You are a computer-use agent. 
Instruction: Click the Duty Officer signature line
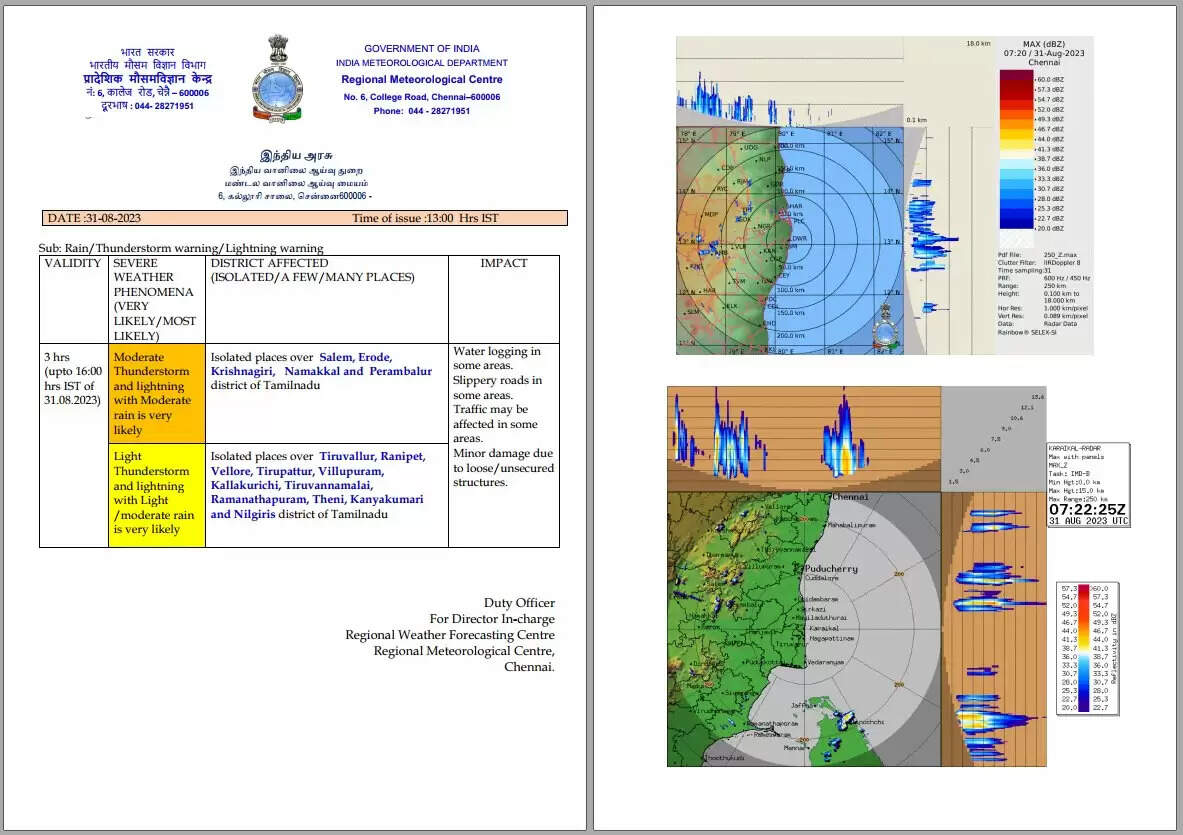point(519,603)
